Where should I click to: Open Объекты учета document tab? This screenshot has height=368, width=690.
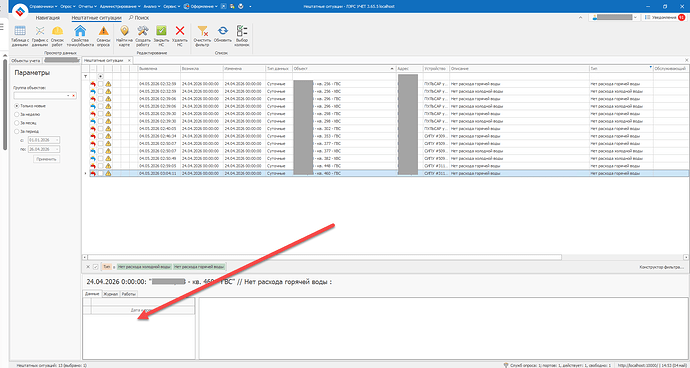click(x=26, y=60)
